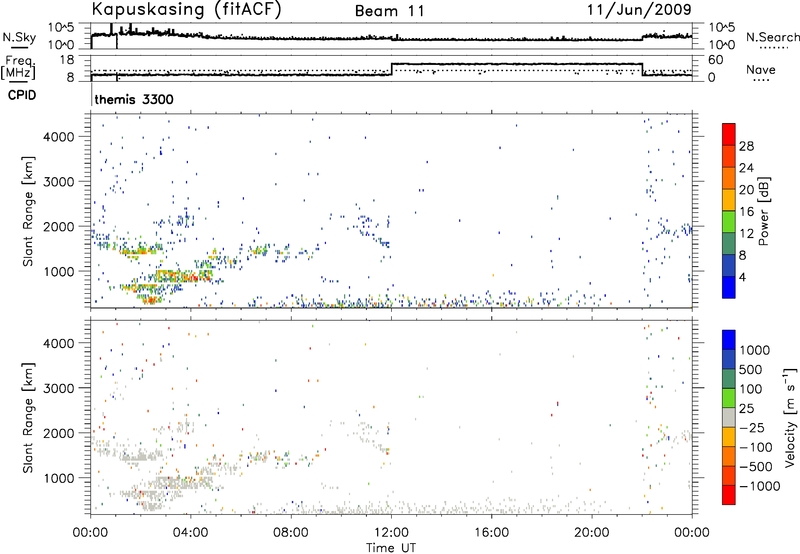The height and width of the screenshot is (554, 800).
Task: Click the "60" tick on the Nave axis
Action: click(x=716, y=60)
